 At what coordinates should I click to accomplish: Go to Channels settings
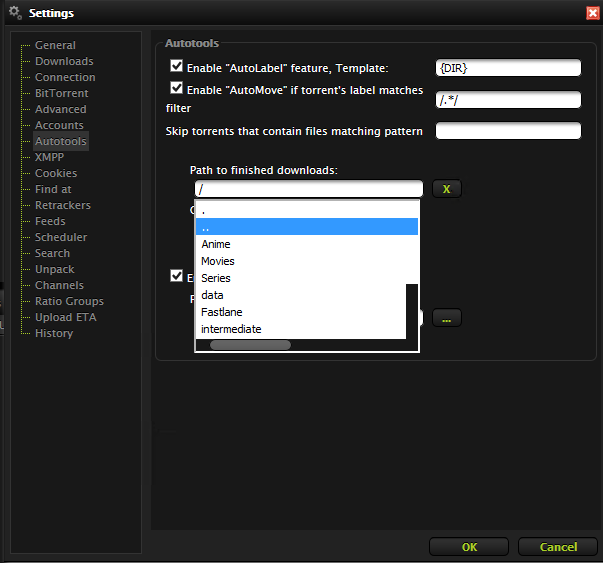tap(59, 285)
